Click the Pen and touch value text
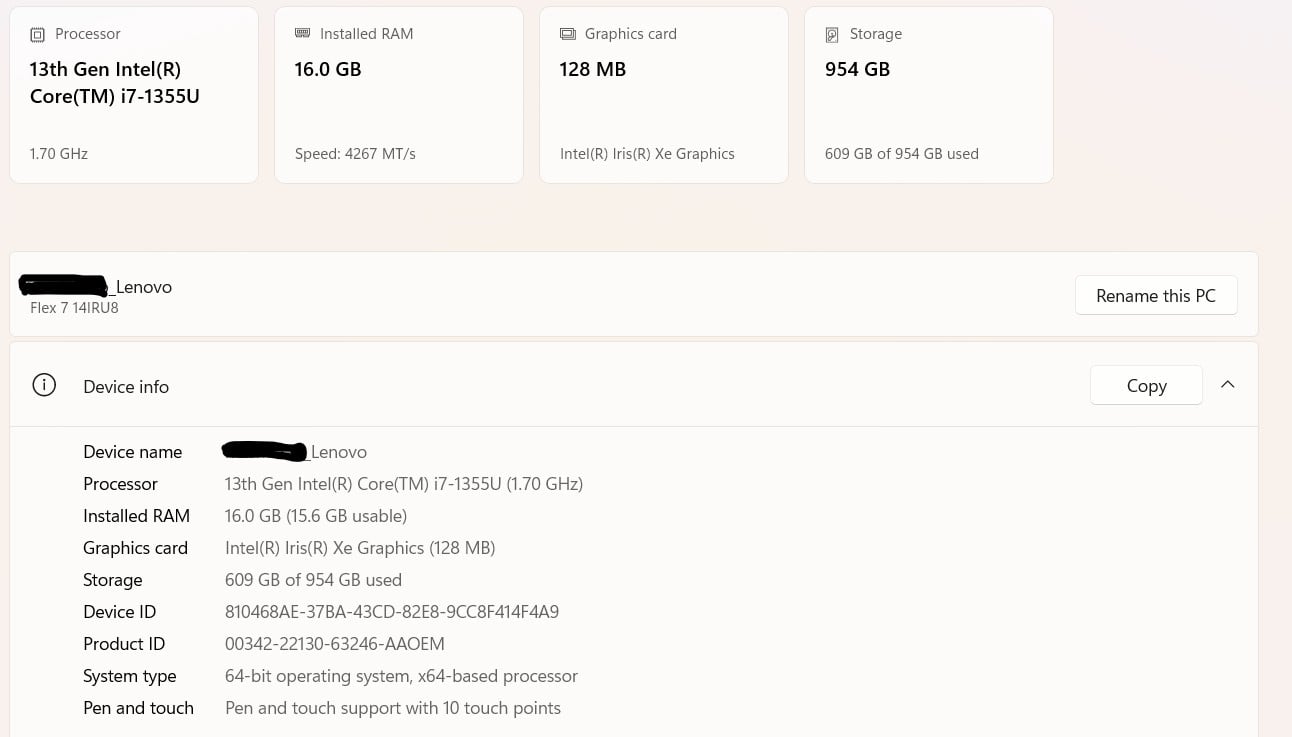1292x737 pixels. pyautogui.click(x=393, y=708)
